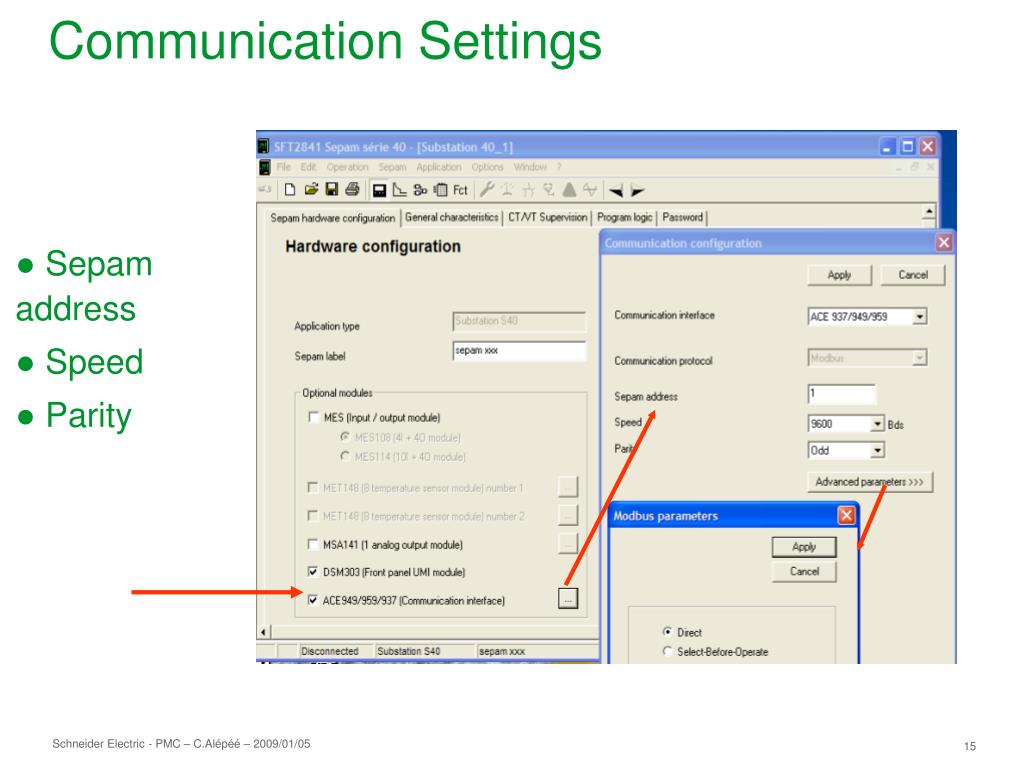Screen dimensions: 1024x768
Task: Open the Edit menu
Action: tap(308, 167)
